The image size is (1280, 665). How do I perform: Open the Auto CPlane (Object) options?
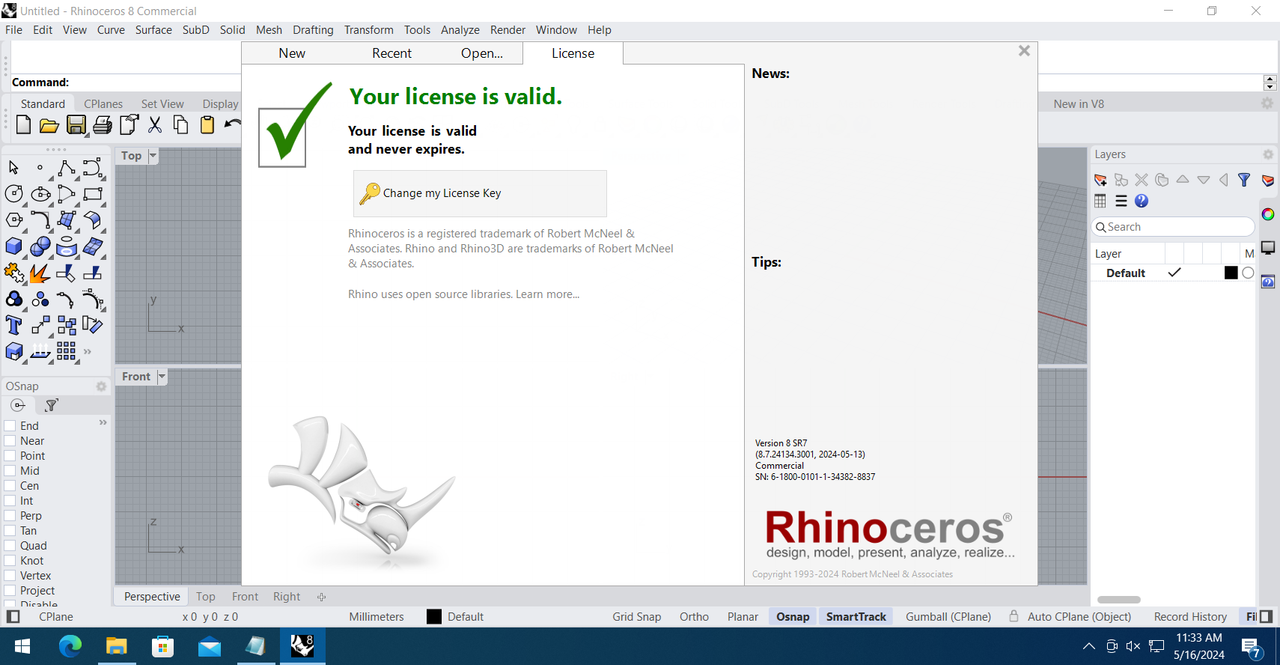[1079, 617]
